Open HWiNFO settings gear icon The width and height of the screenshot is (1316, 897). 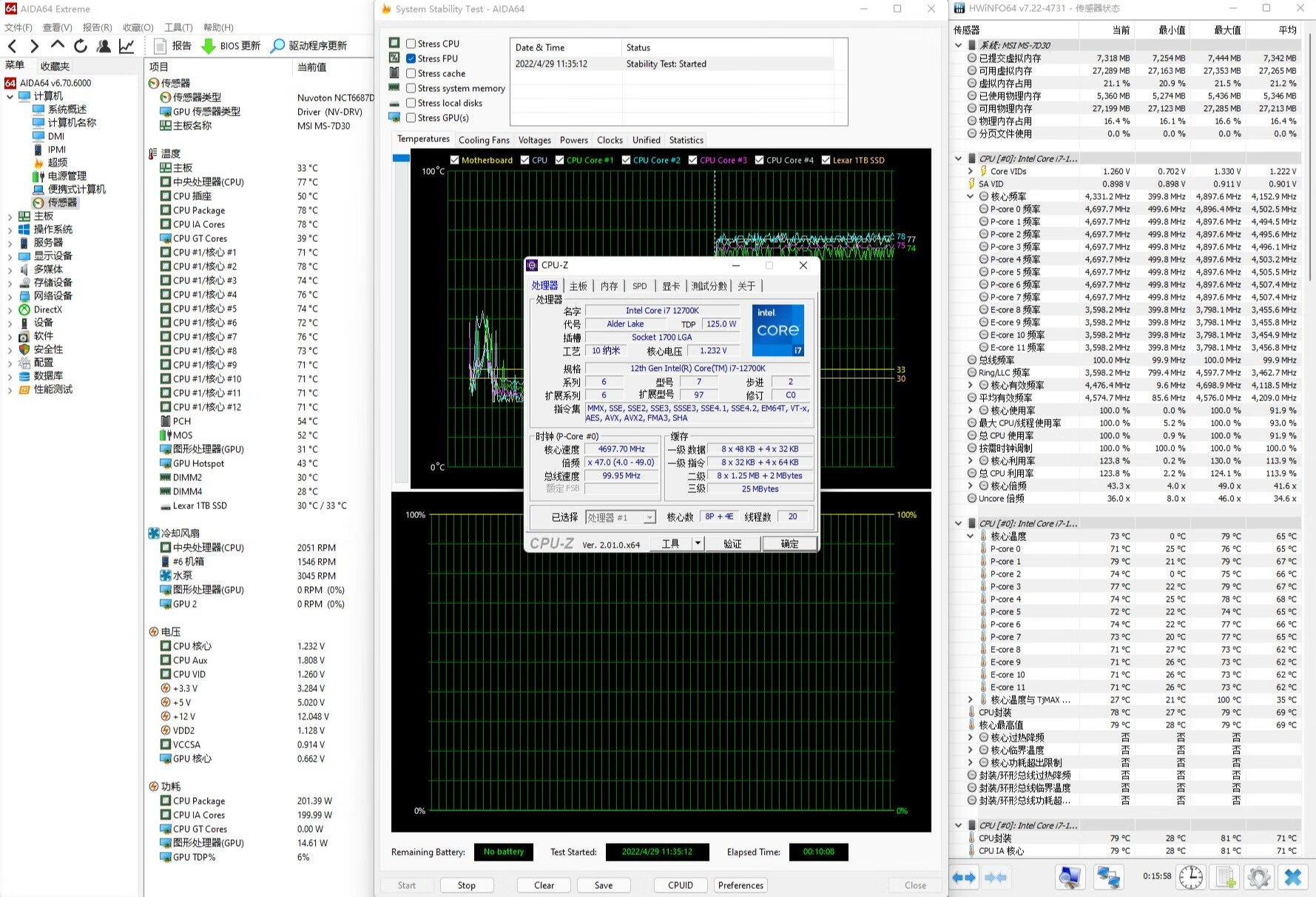1258,877
